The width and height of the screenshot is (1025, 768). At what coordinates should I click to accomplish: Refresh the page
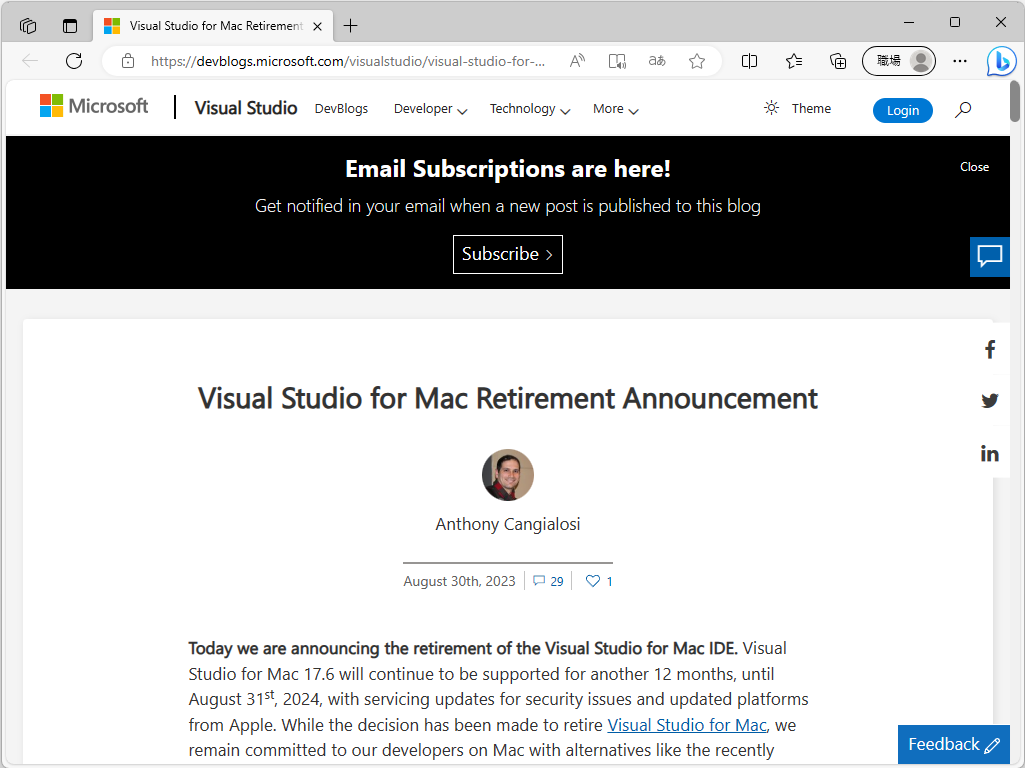[74, 61]
